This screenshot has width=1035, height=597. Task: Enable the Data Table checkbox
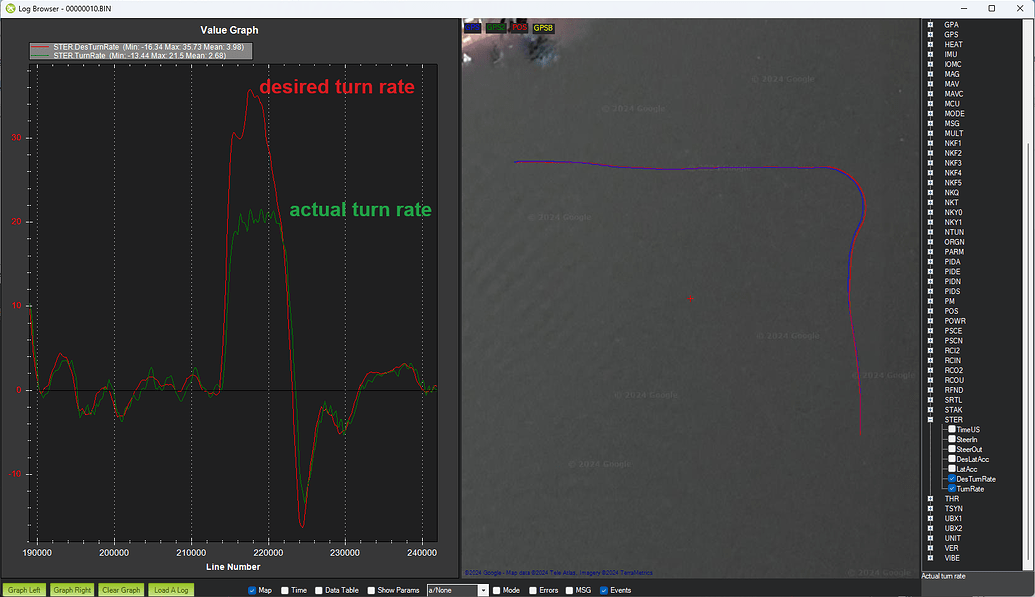(319, 590)
